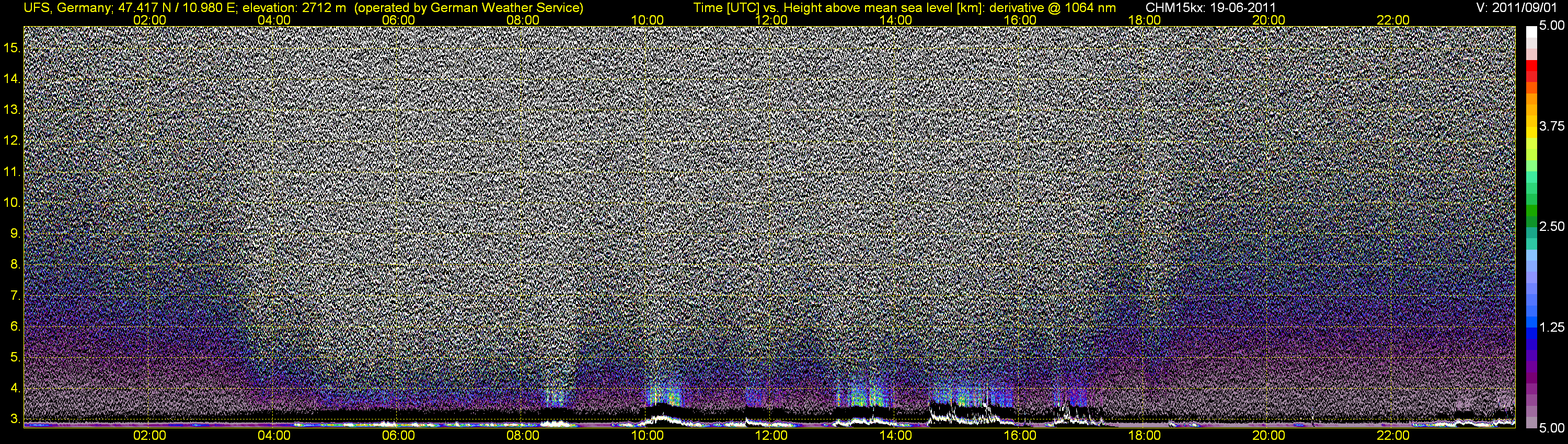This screenshot has height=444, width=1568.
Task: Click the height axis label 3.
Action: tap(15, 419)
